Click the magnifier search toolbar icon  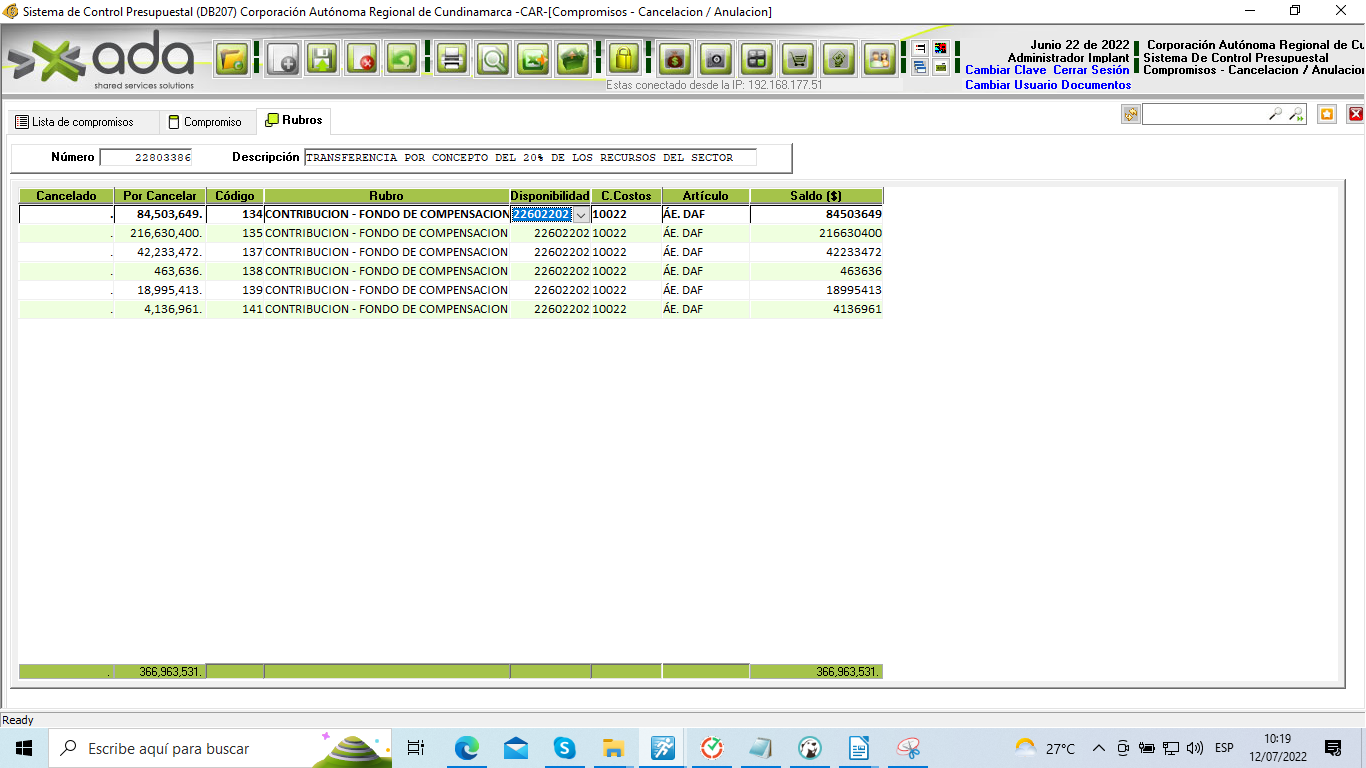pos(492,59)
